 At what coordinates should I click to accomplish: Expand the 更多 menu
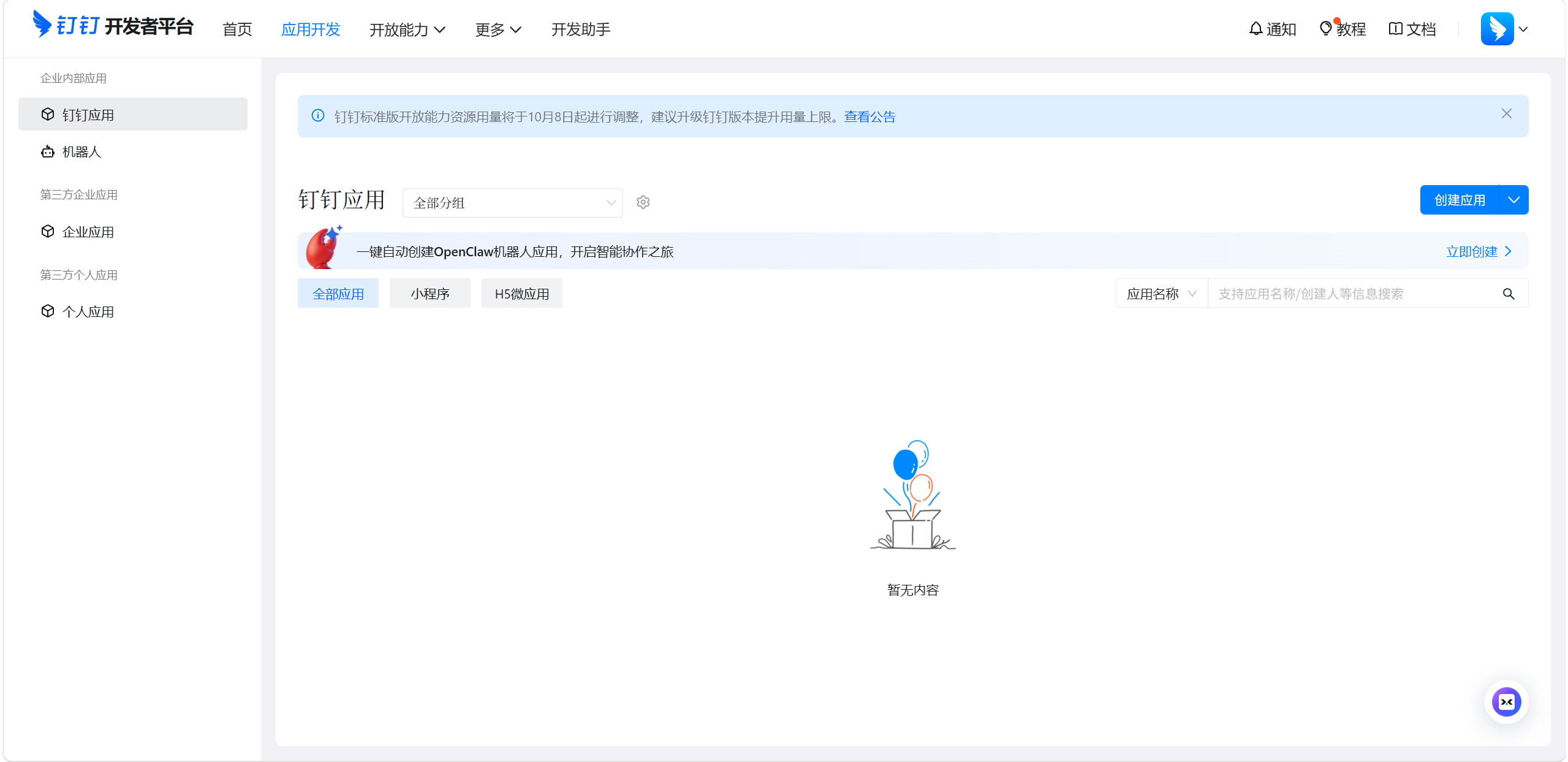(x=498, y=29)
